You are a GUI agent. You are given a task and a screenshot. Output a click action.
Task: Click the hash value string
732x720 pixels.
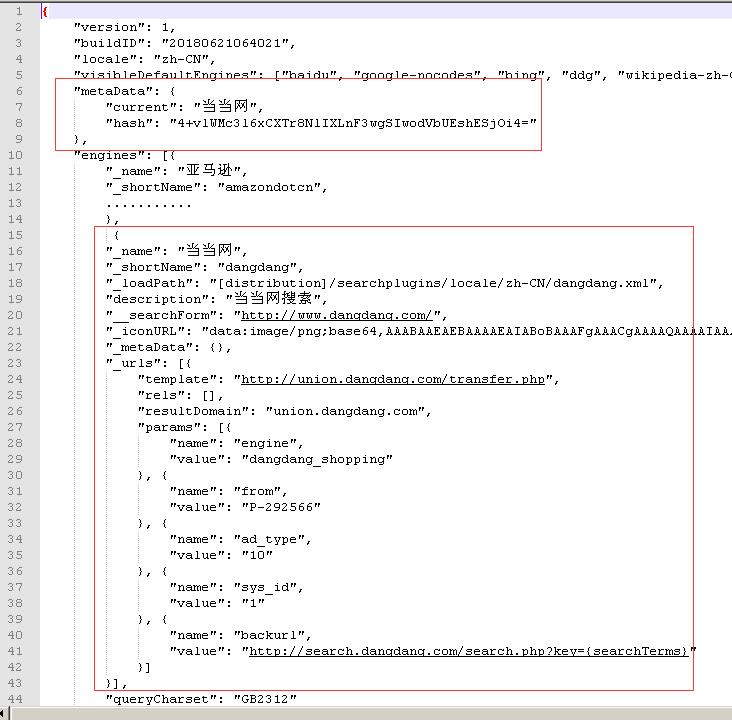tap(353, 123)
